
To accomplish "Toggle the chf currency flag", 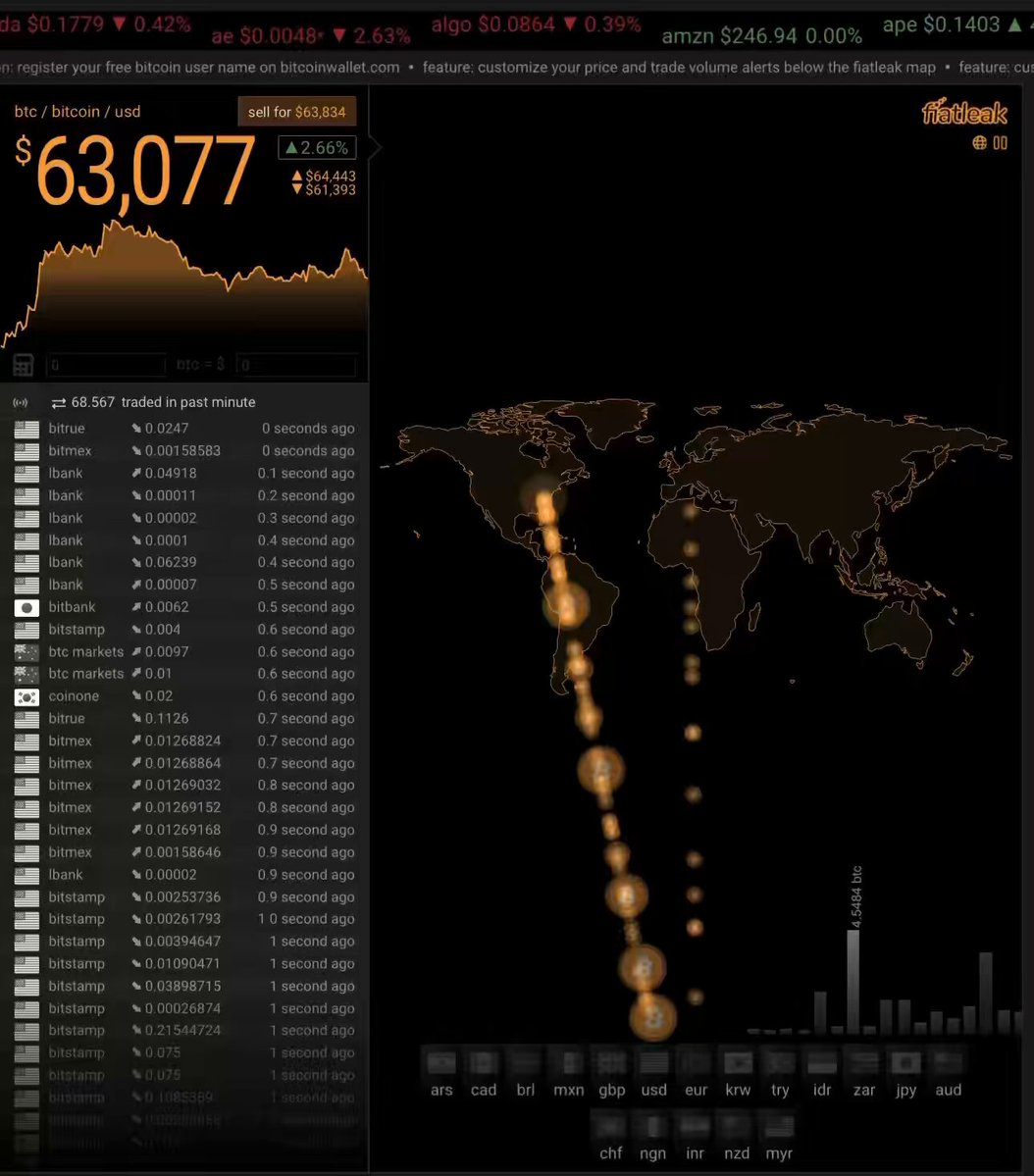I will 610,1126.
